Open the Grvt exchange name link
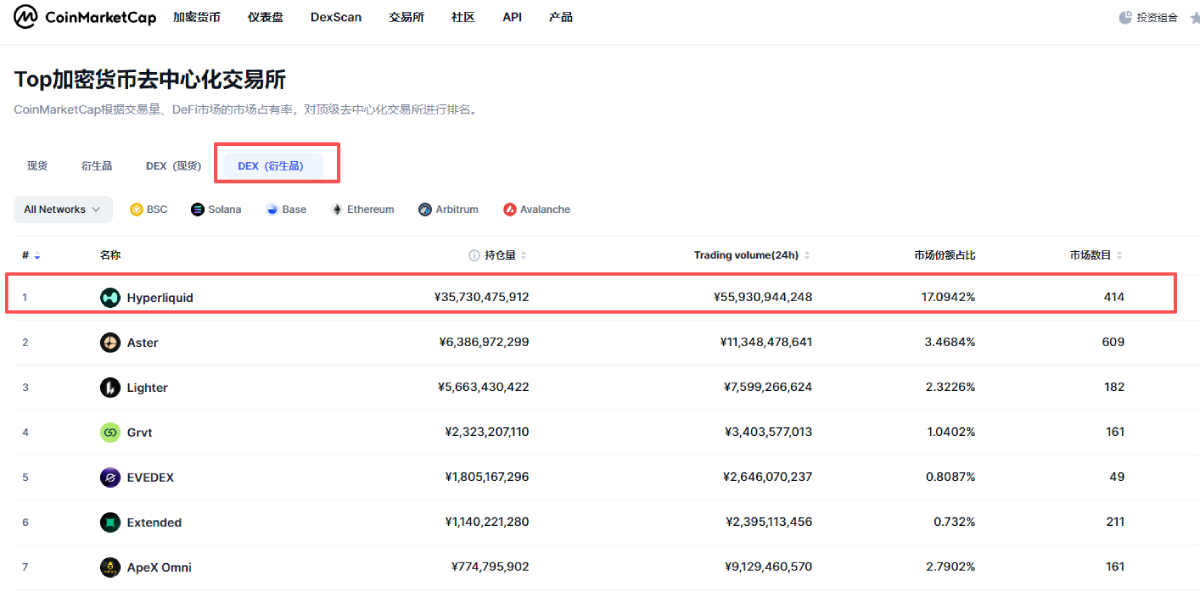 pos(139,432)
